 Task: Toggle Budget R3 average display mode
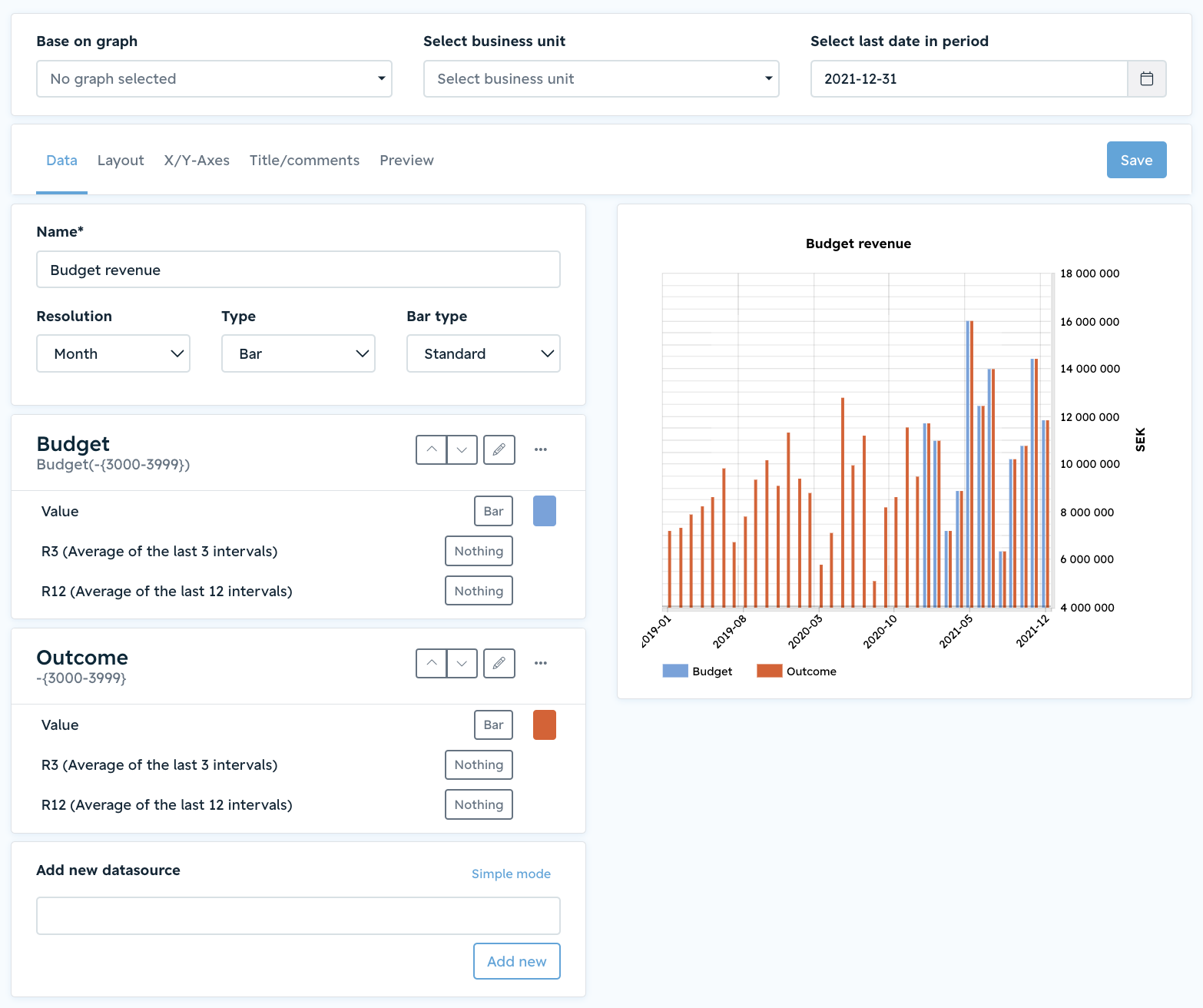point(479,551)
